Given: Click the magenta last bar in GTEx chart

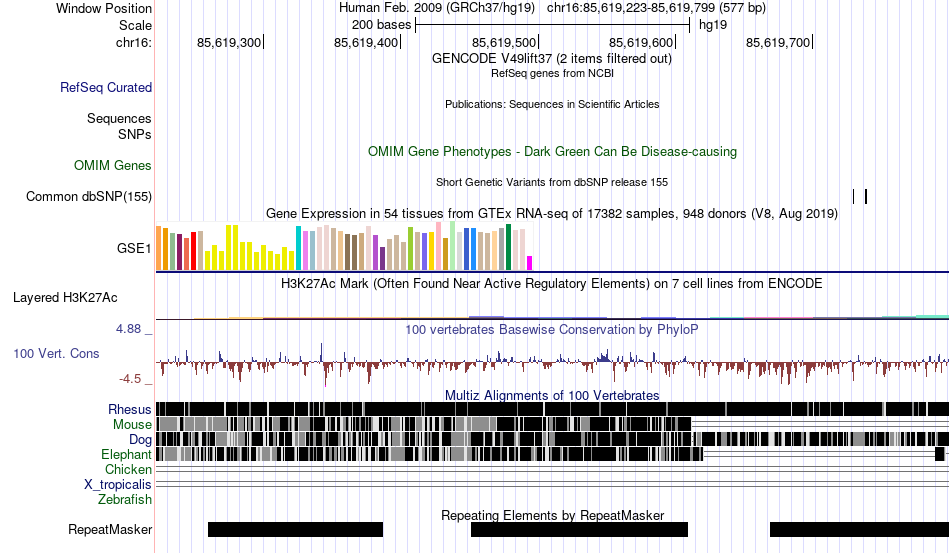Looking at the screenshot, I should pyautogui.click(x=530, y=263).
